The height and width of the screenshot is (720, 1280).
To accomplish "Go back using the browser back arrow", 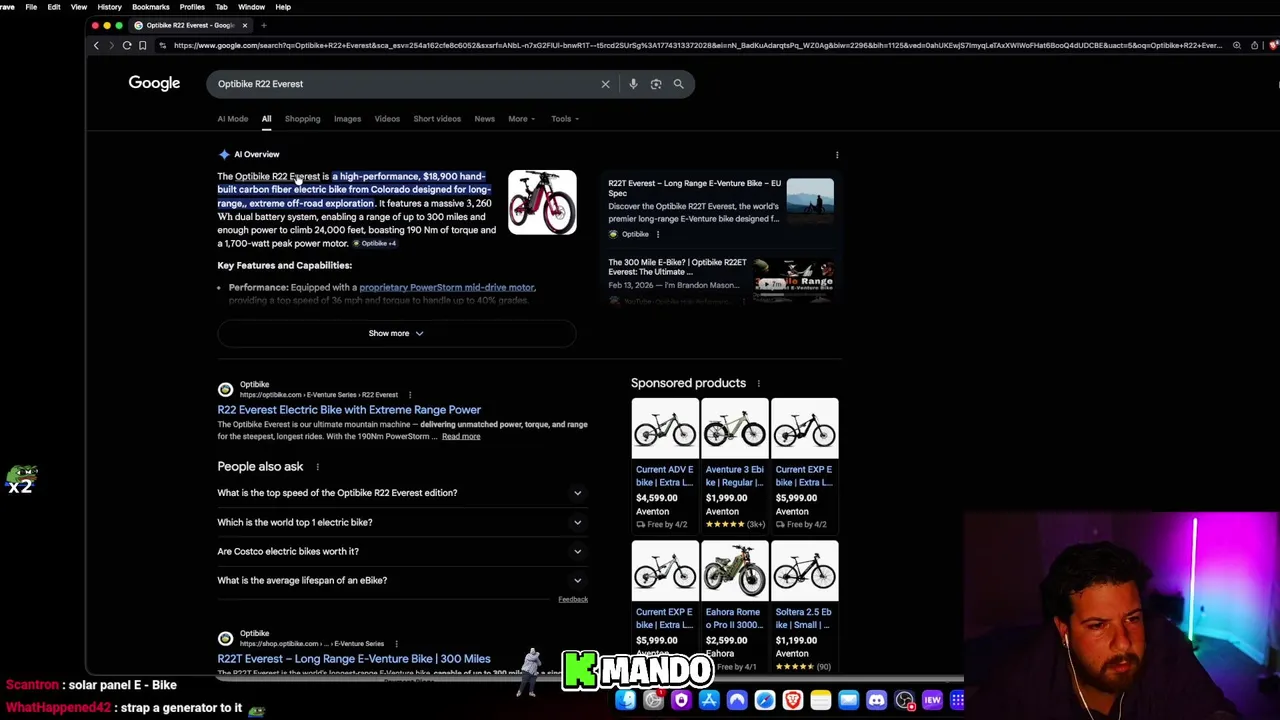I will point(96,45).
